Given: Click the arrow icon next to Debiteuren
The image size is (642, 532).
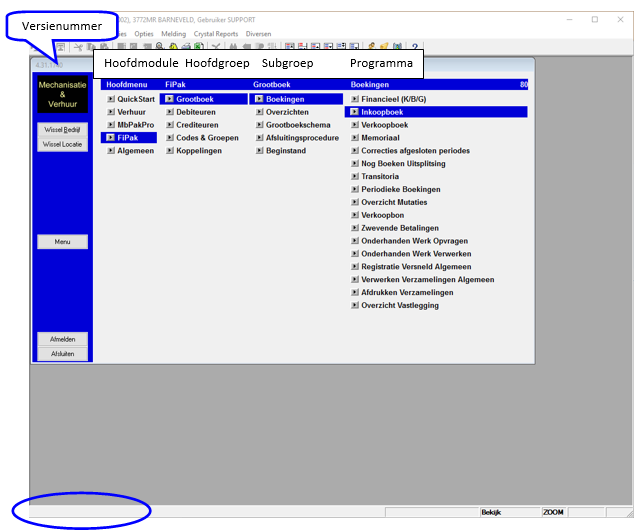Looking at the screenshot, I should tap(170, 113).
